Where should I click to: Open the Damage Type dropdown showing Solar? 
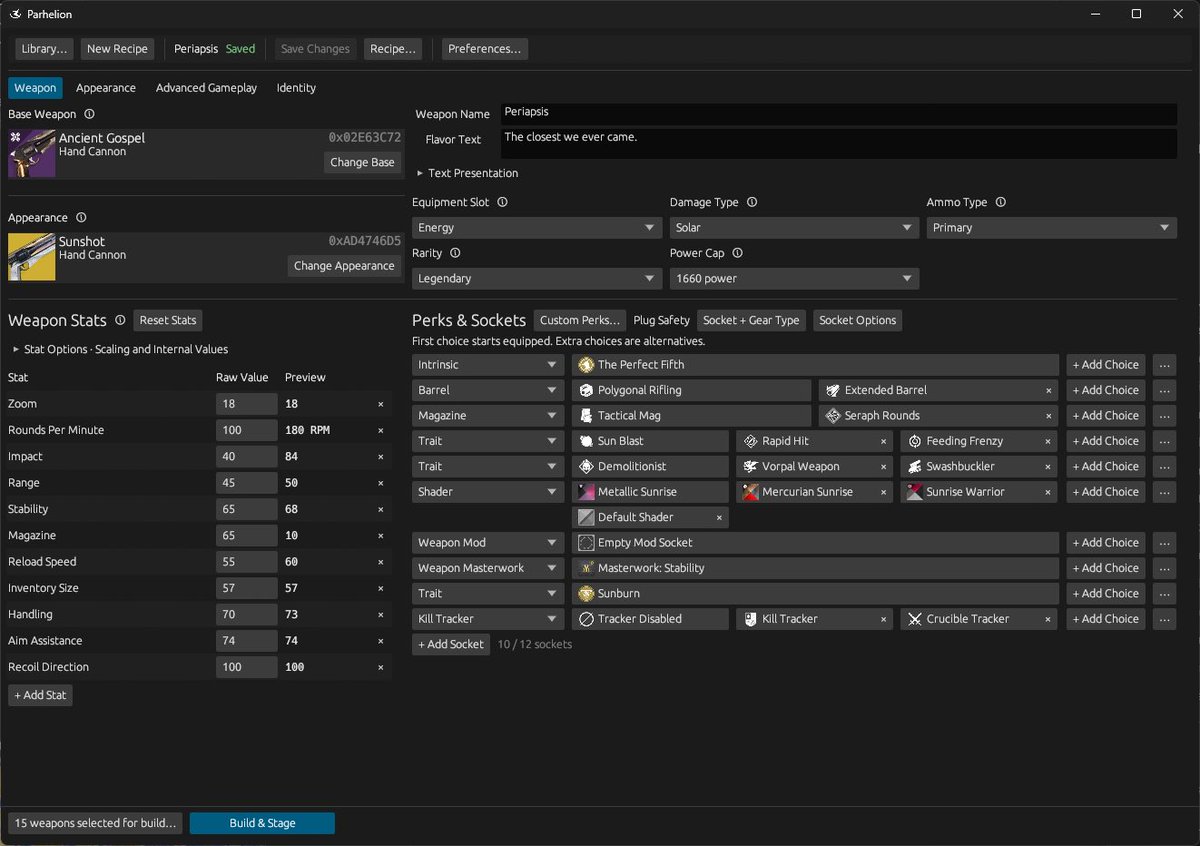point(794,228)
